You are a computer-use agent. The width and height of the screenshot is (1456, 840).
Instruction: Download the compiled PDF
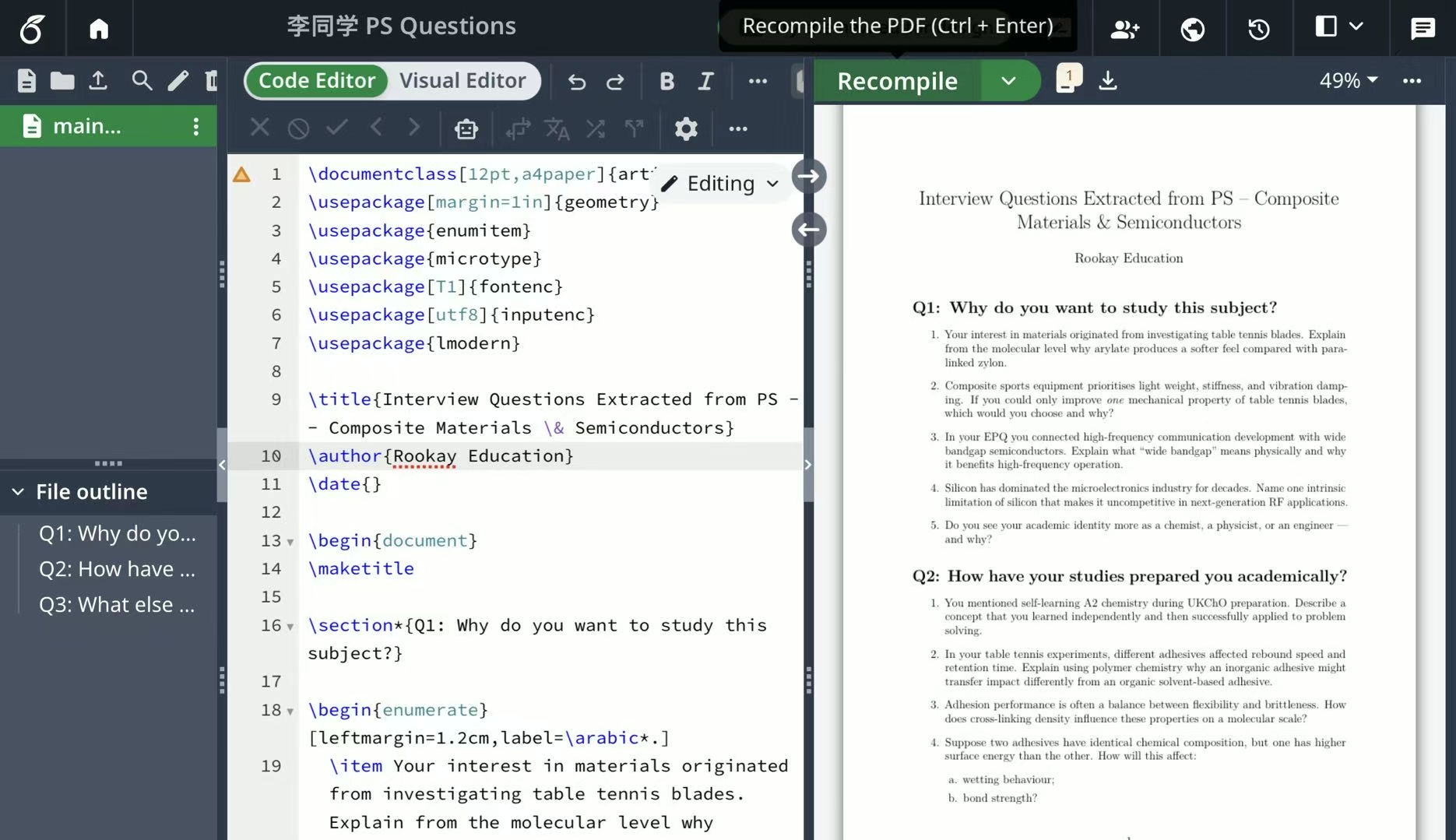click(x=1107, y=80)
